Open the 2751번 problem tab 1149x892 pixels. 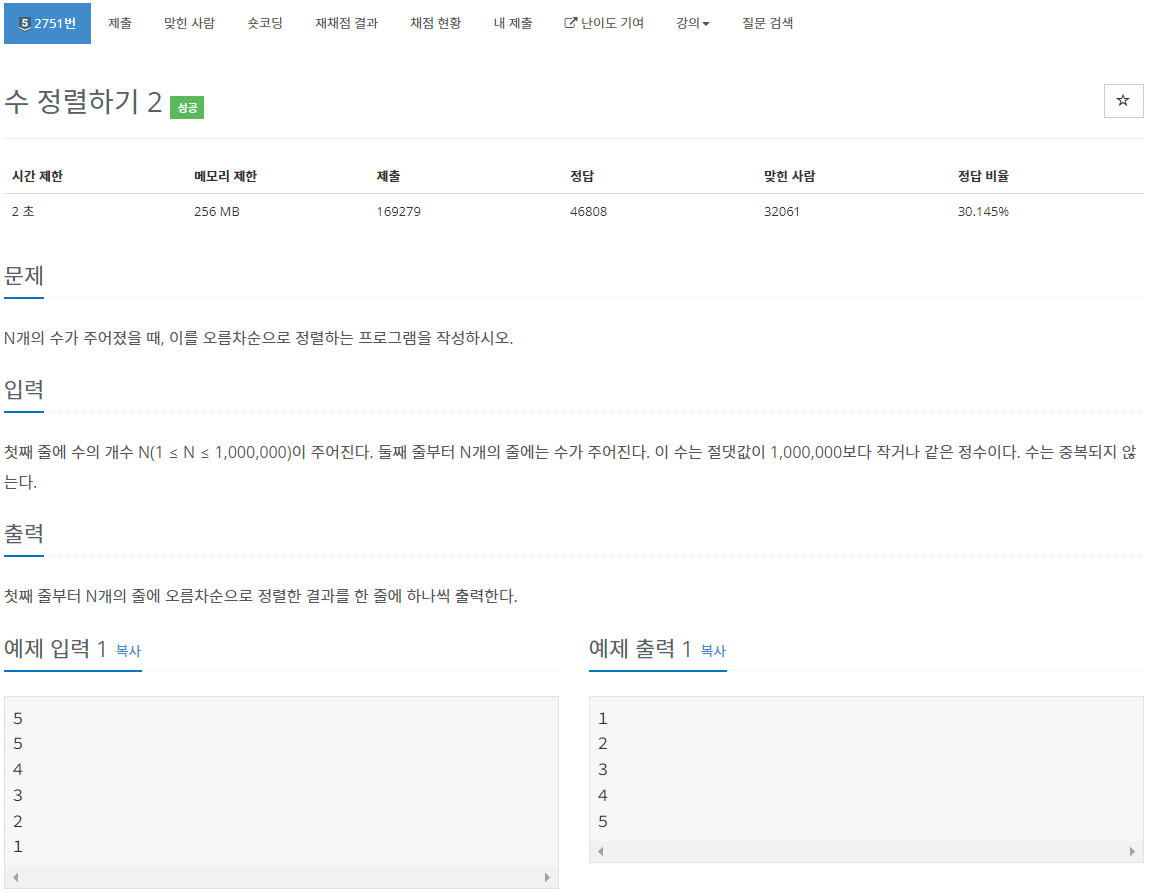point(48,23)
